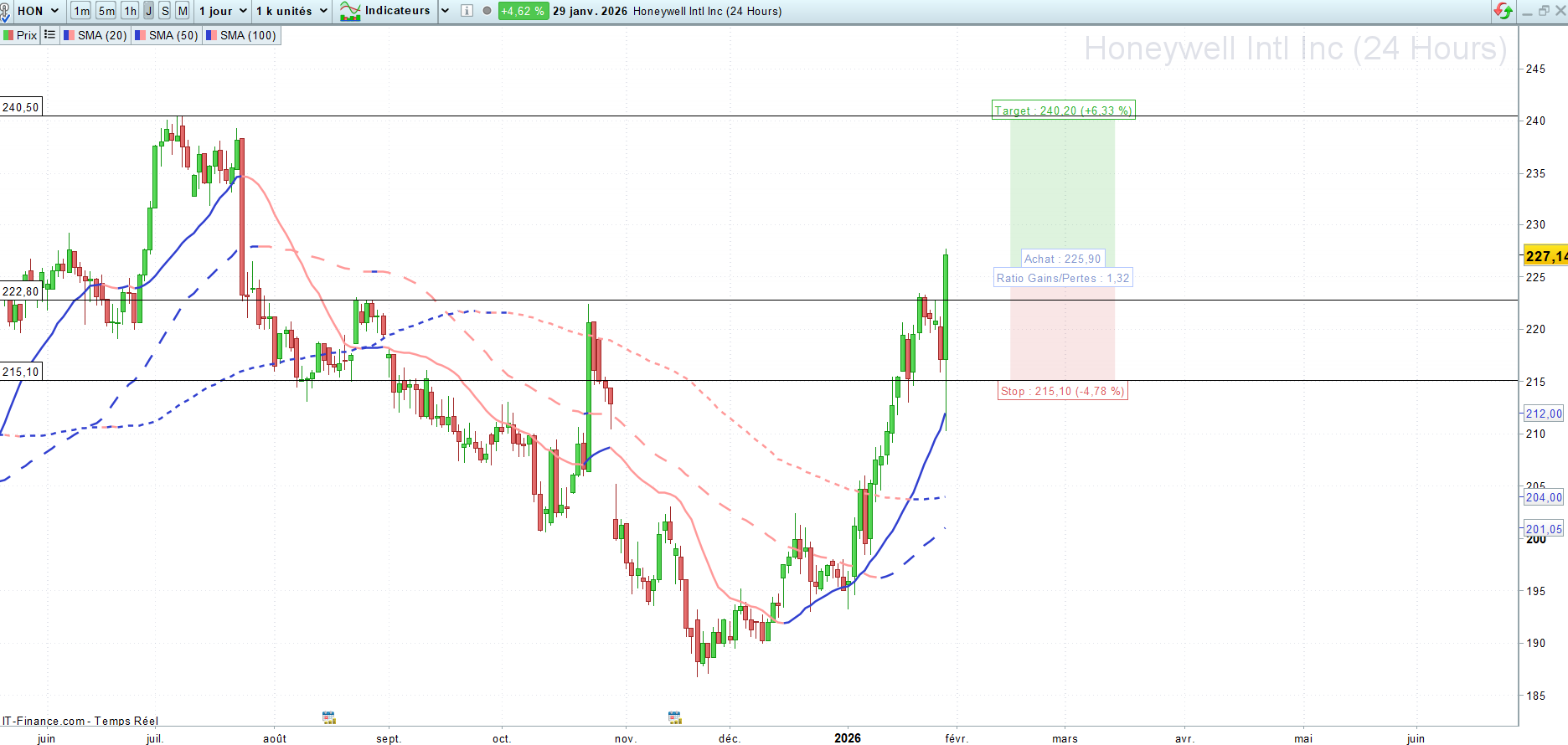
Task: Click the SMA (100) color swatch
Action: click(x=212, y=35)
